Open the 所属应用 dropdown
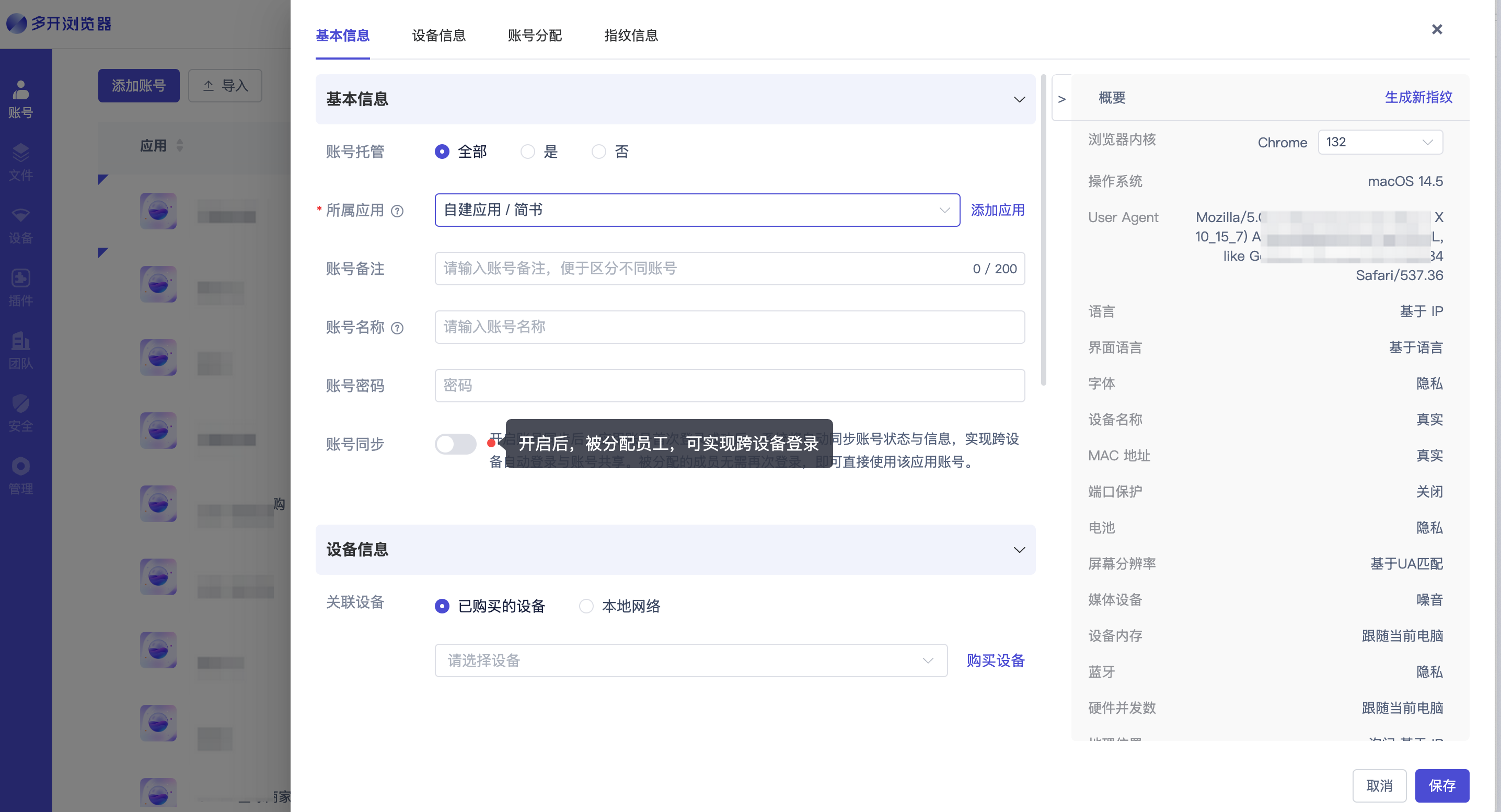Viewport: 1501px width, 812px height. click(x=697, y=210)
